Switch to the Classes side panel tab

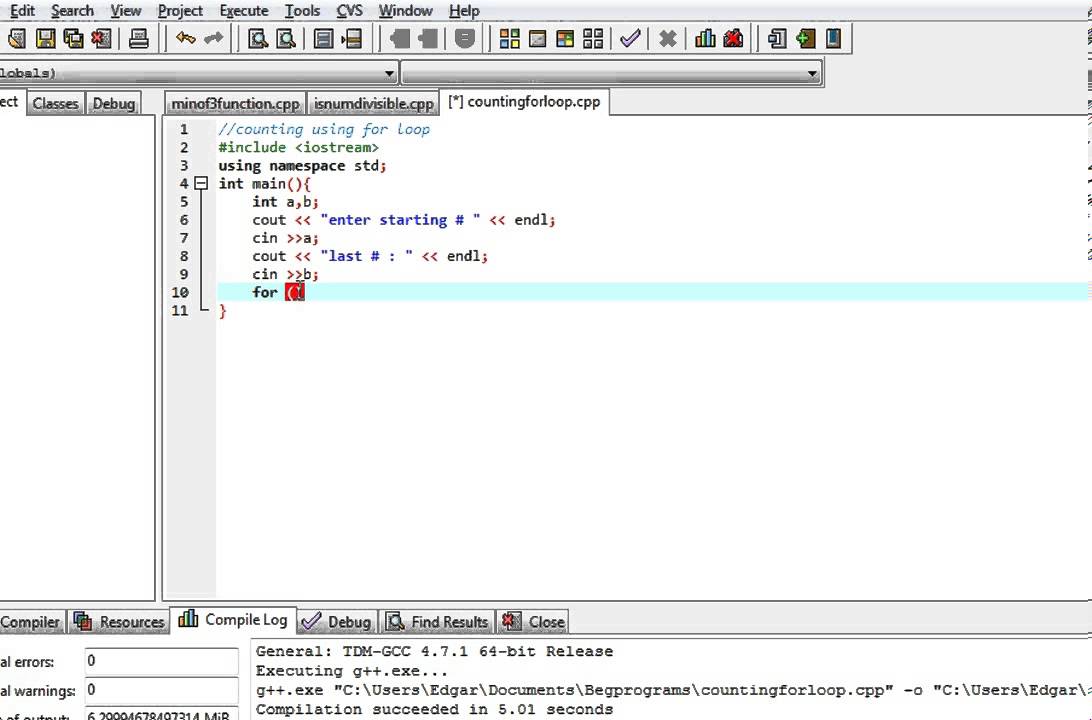[56, 103]
